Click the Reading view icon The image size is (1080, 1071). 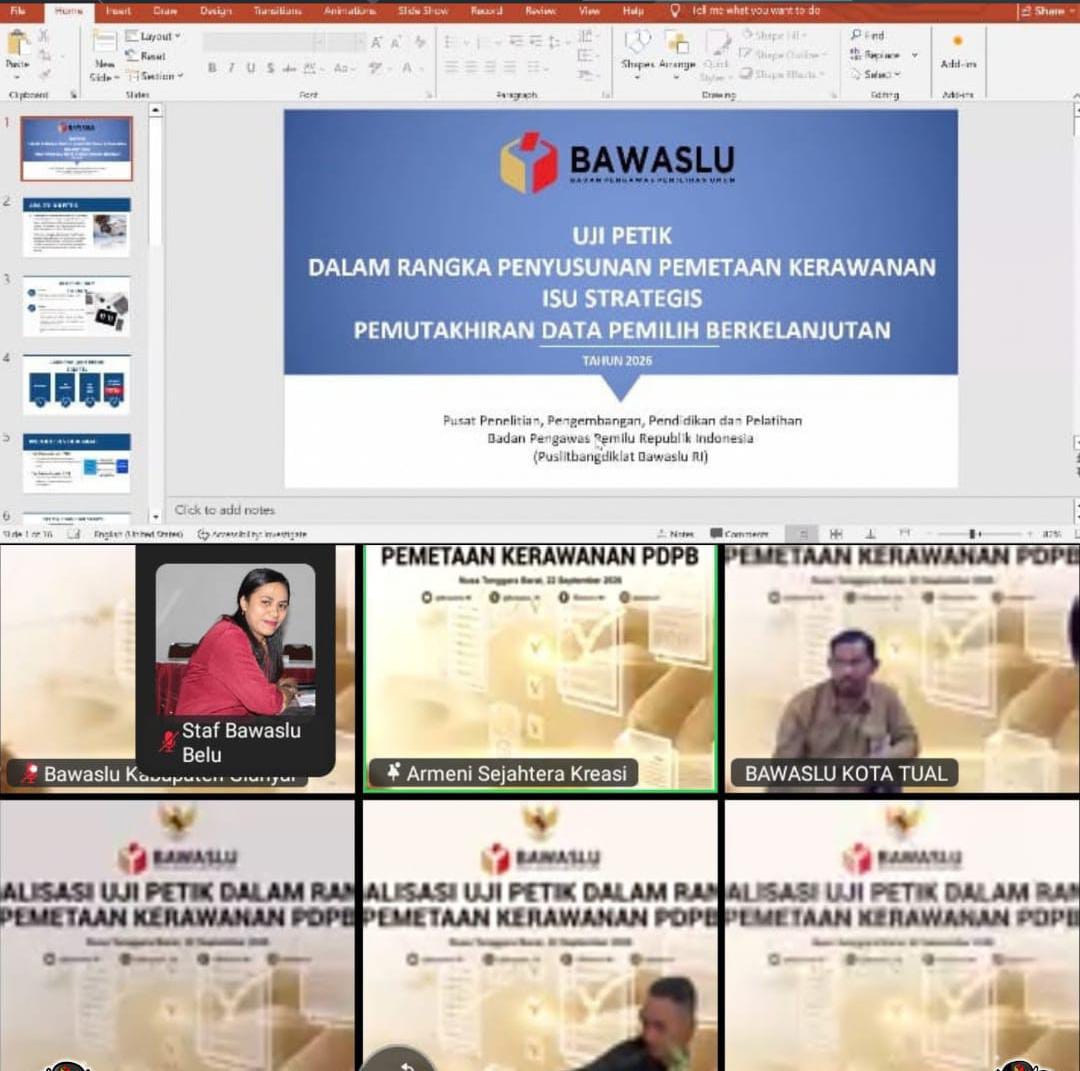(x=871, y=534)
